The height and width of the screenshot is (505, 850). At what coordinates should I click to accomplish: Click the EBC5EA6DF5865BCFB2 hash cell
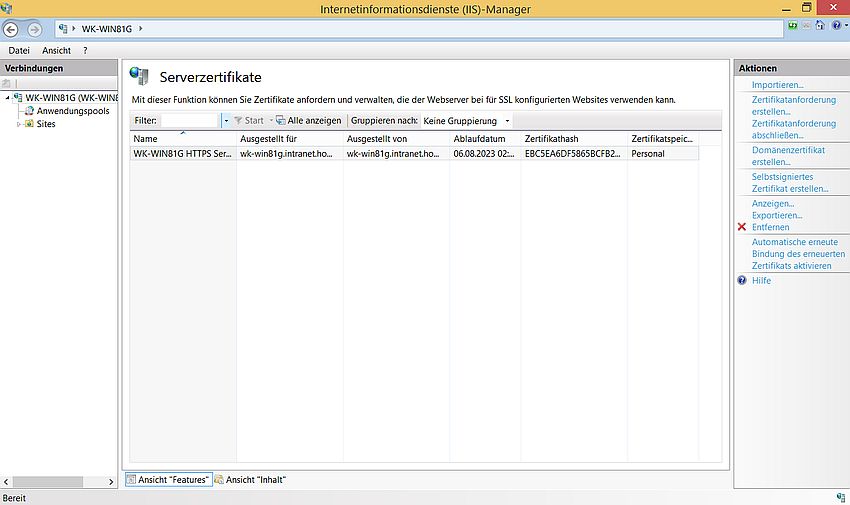(574, 153)
